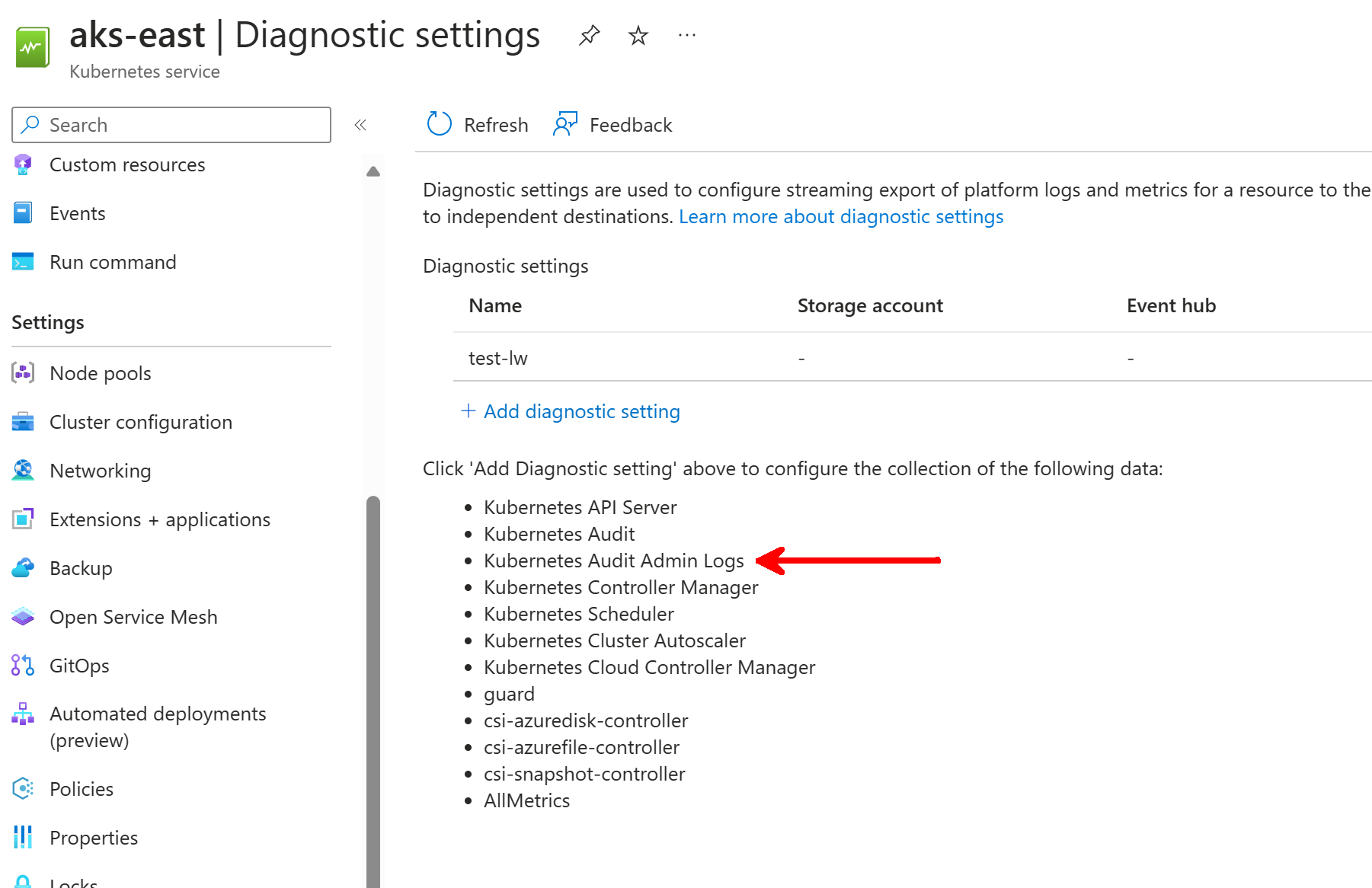1372x888 pixels.
Task: Click the Kubernetes service resource icon
Action: [x=32, y=46]
